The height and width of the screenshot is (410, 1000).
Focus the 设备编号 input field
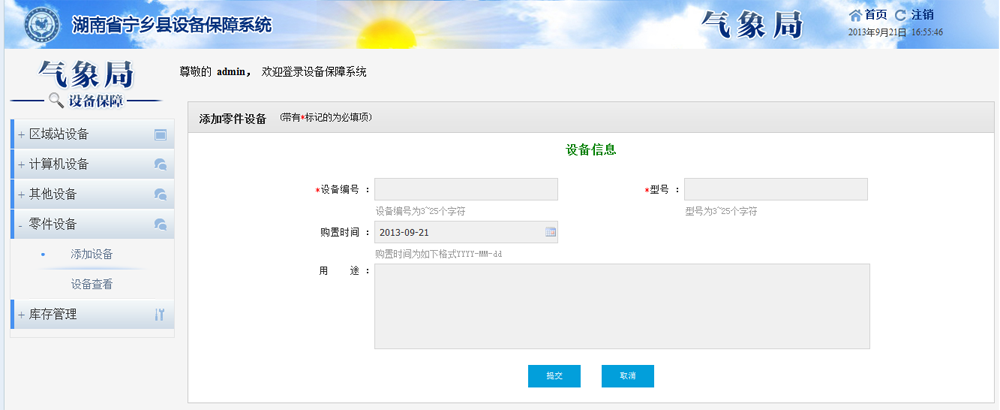[466, 190]
